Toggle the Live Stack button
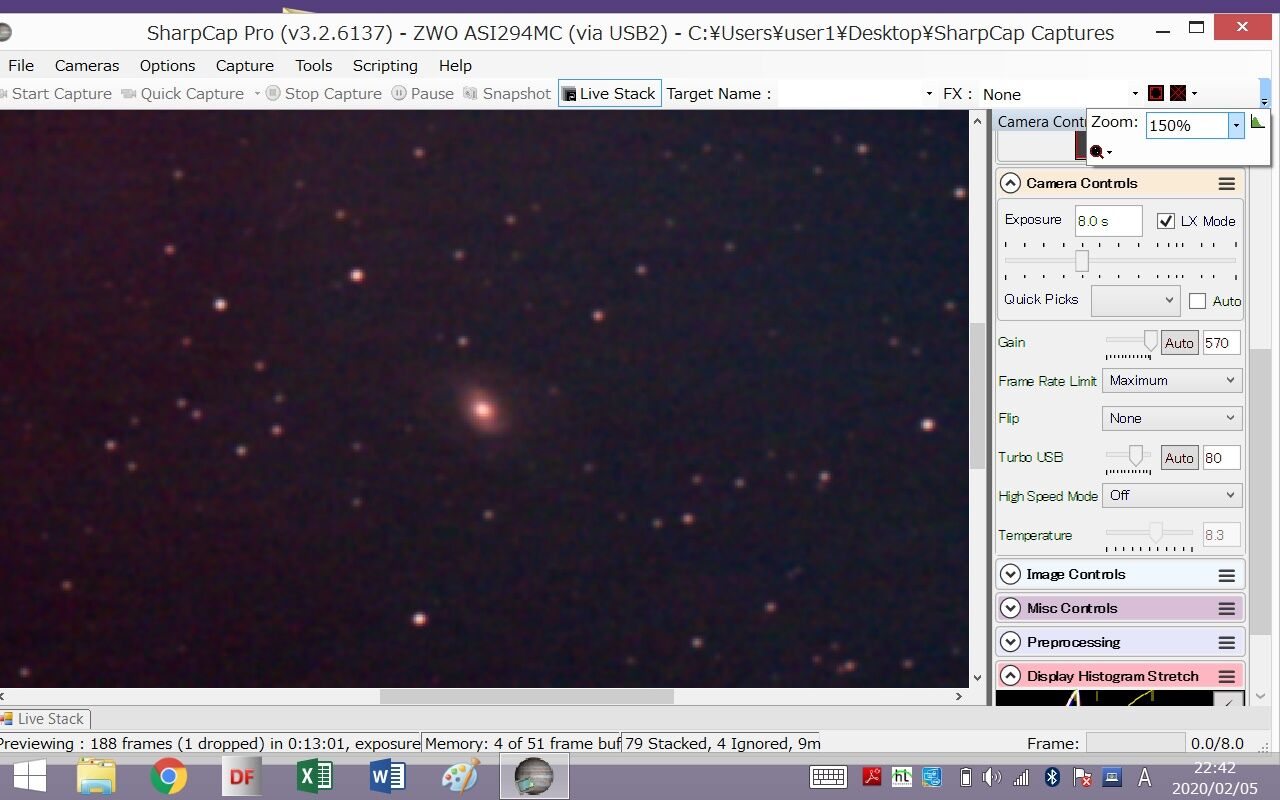This screenshot has height=800, width=1280. [609, 93]
